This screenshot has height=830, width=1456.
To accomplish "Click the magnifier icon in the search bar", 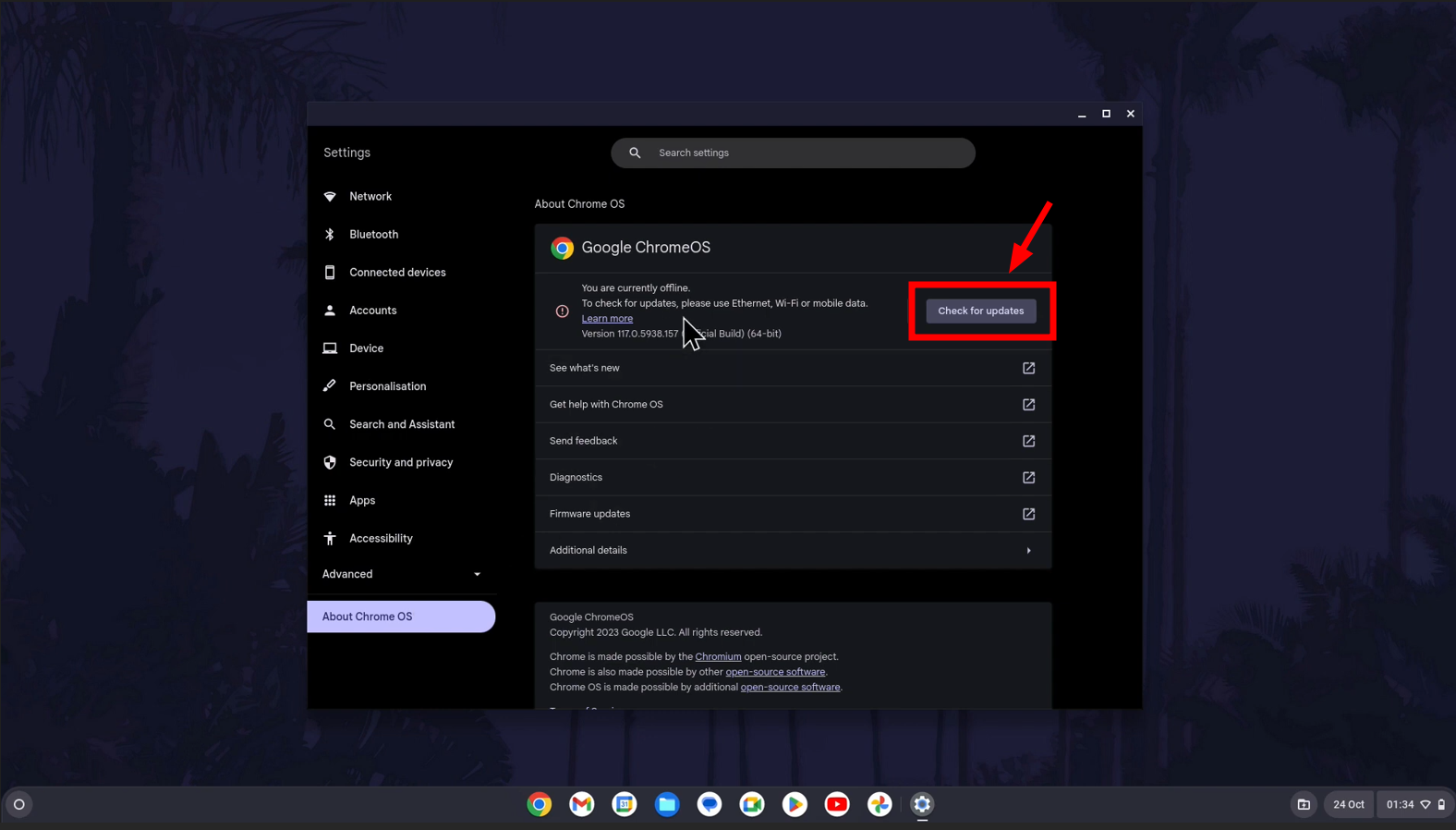I will pyautogui.click(x=635, y=153).
